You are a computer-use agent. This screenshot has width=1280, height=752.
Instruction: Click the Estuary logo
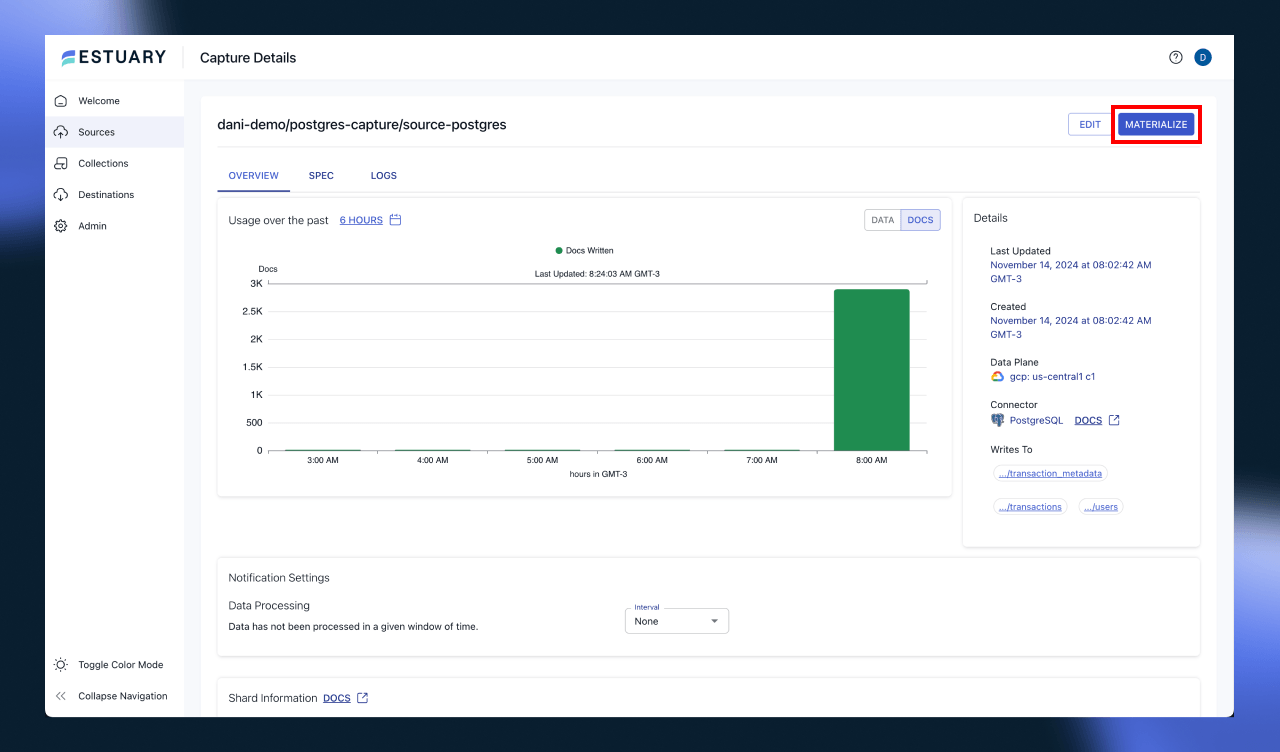tap(113, 57)
